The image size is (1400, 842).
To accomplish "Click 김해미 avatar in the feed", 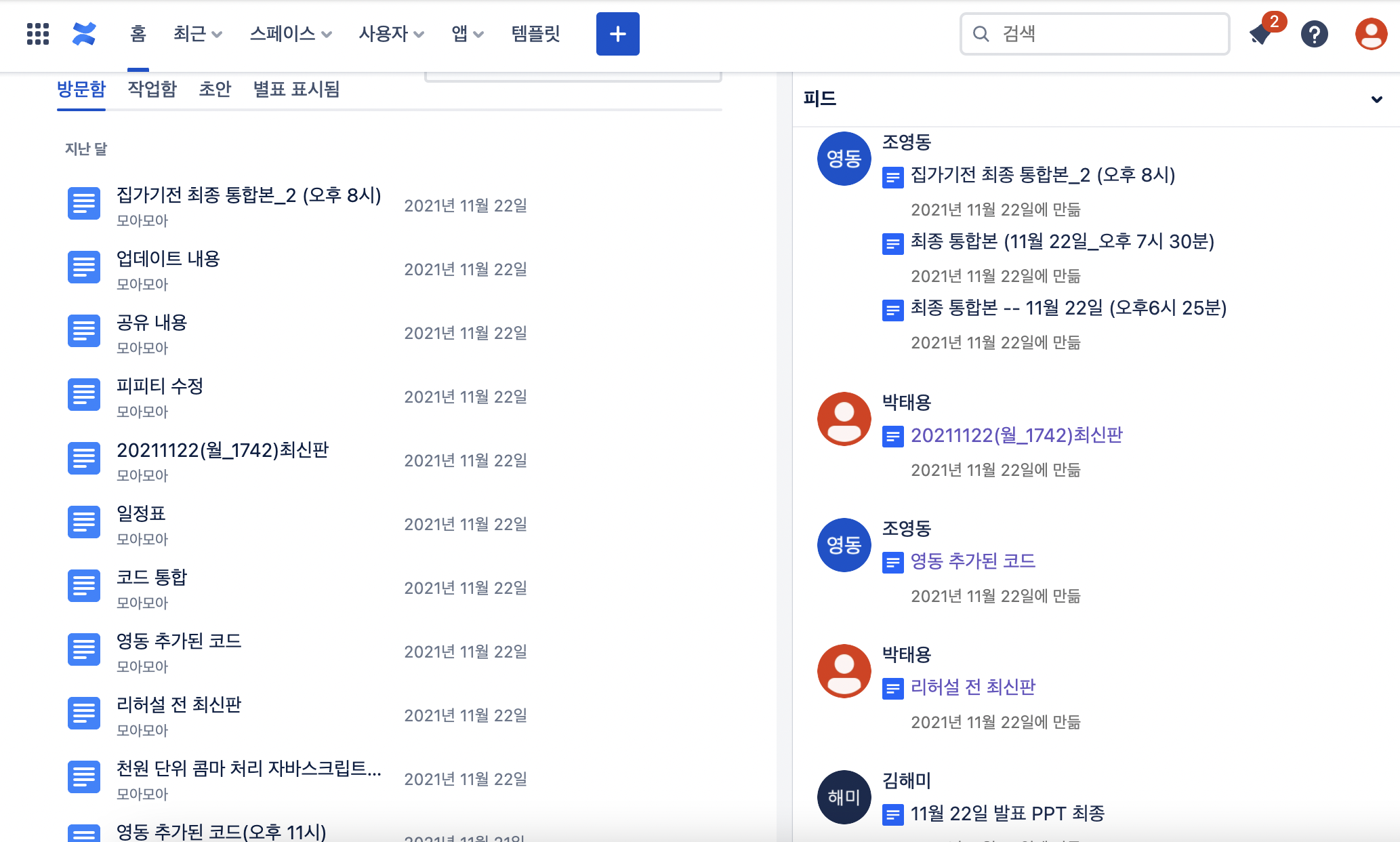I will tap(844, 797).
